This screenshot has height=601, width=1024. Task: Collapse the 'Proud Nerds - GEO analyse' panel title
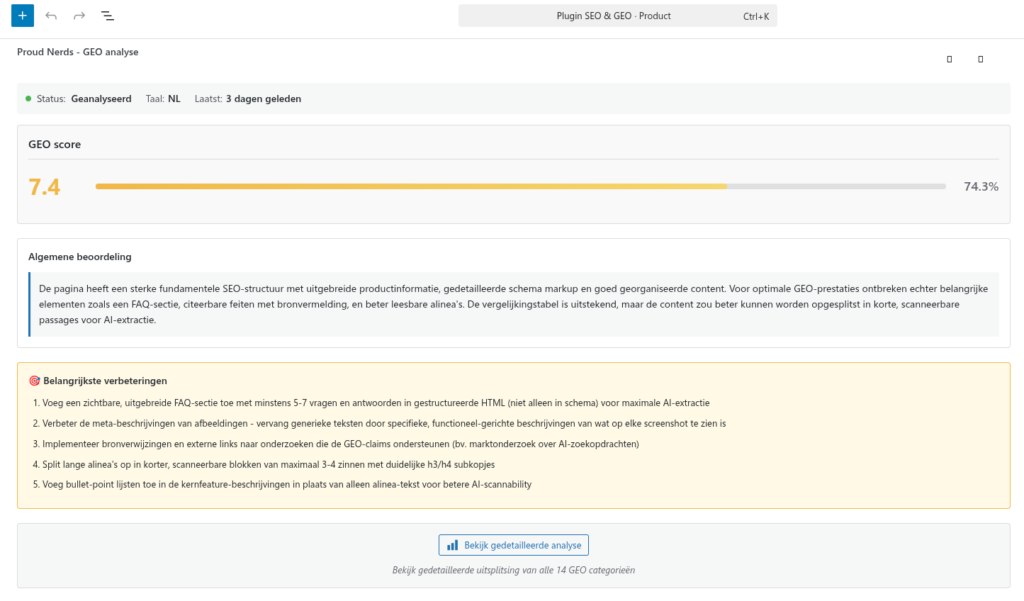[78, 52]
